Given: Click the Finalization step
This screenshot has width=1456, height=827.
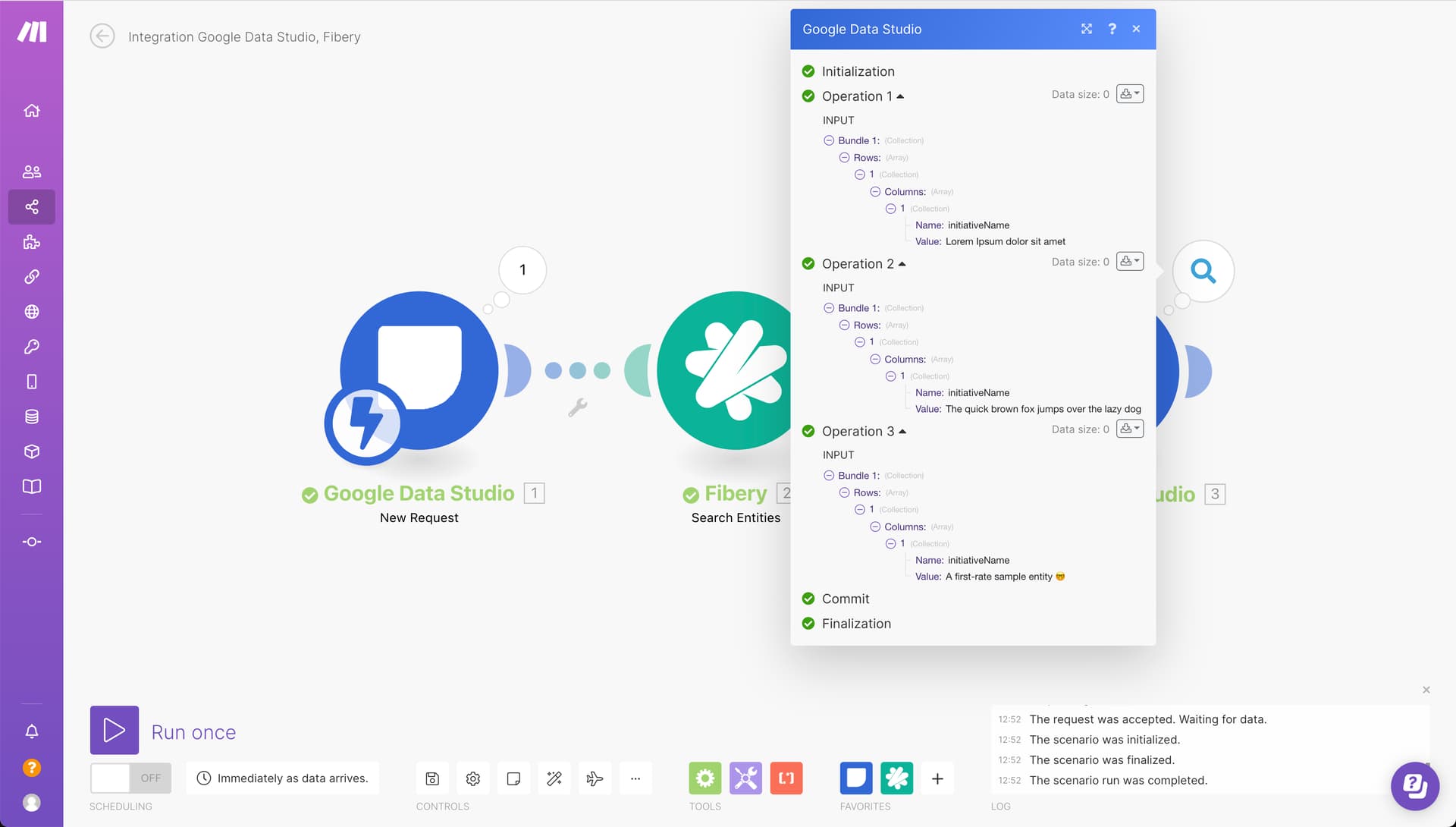Looking at the screenshot, I should coord(856,624).
